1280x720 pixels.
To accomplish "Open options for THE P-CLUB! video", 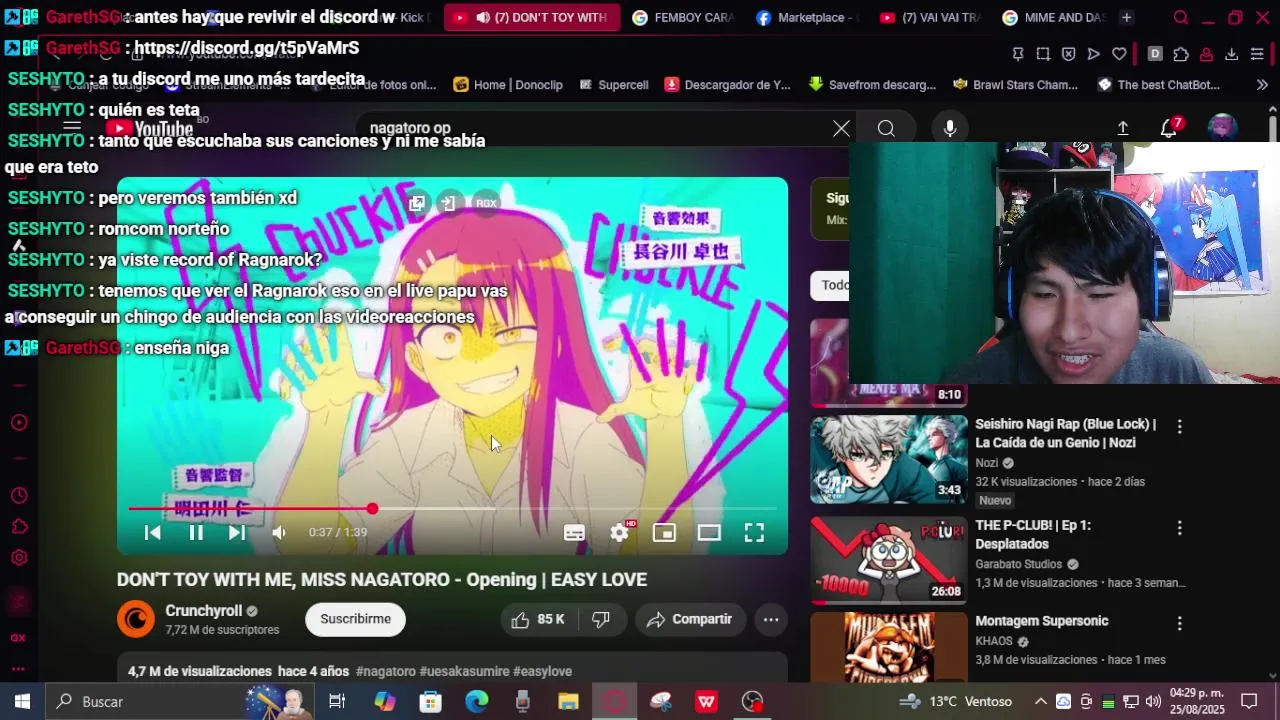I will (1179, 527).
